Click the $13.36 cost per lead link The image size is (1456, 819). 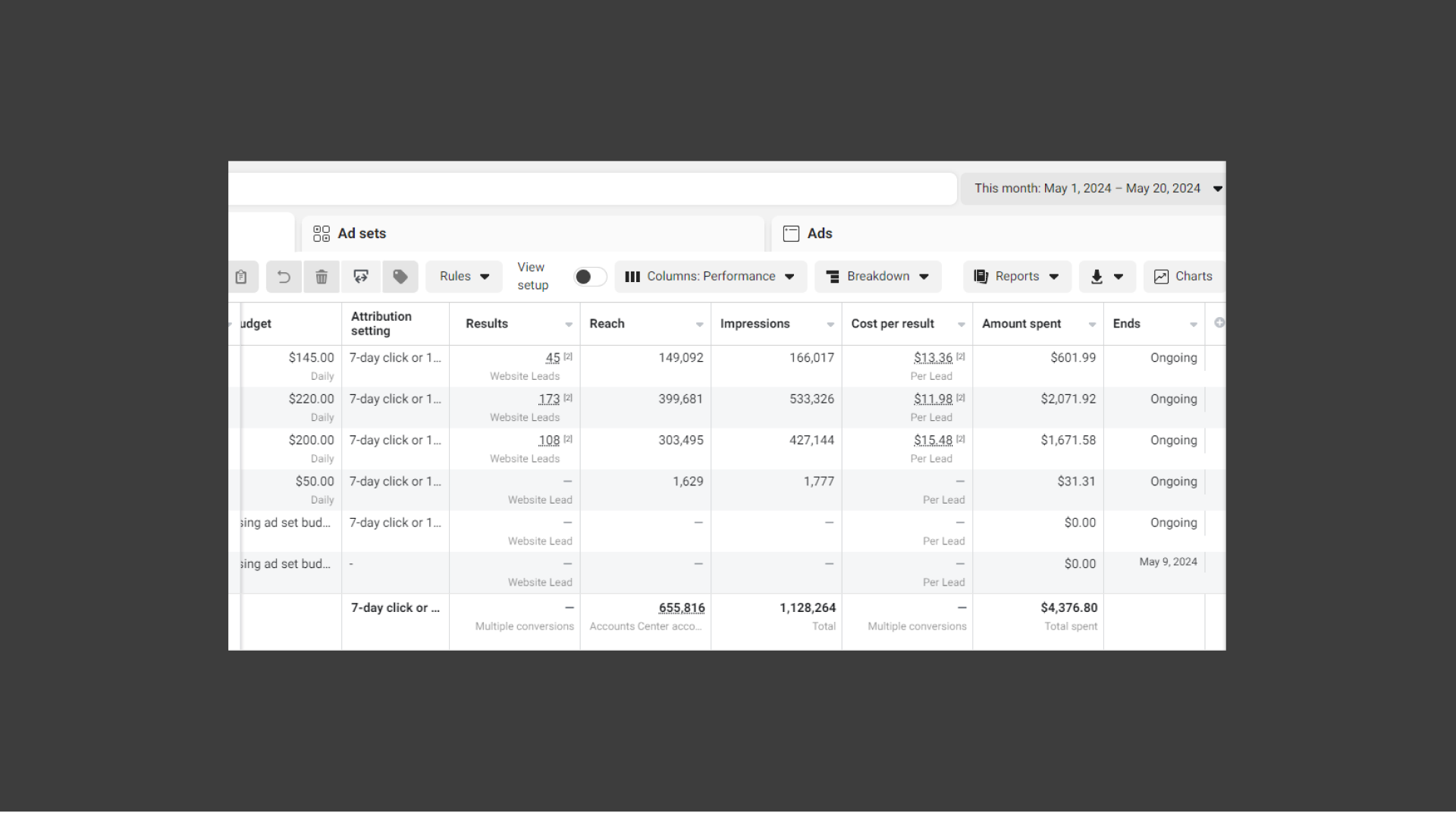pos(933,358)
